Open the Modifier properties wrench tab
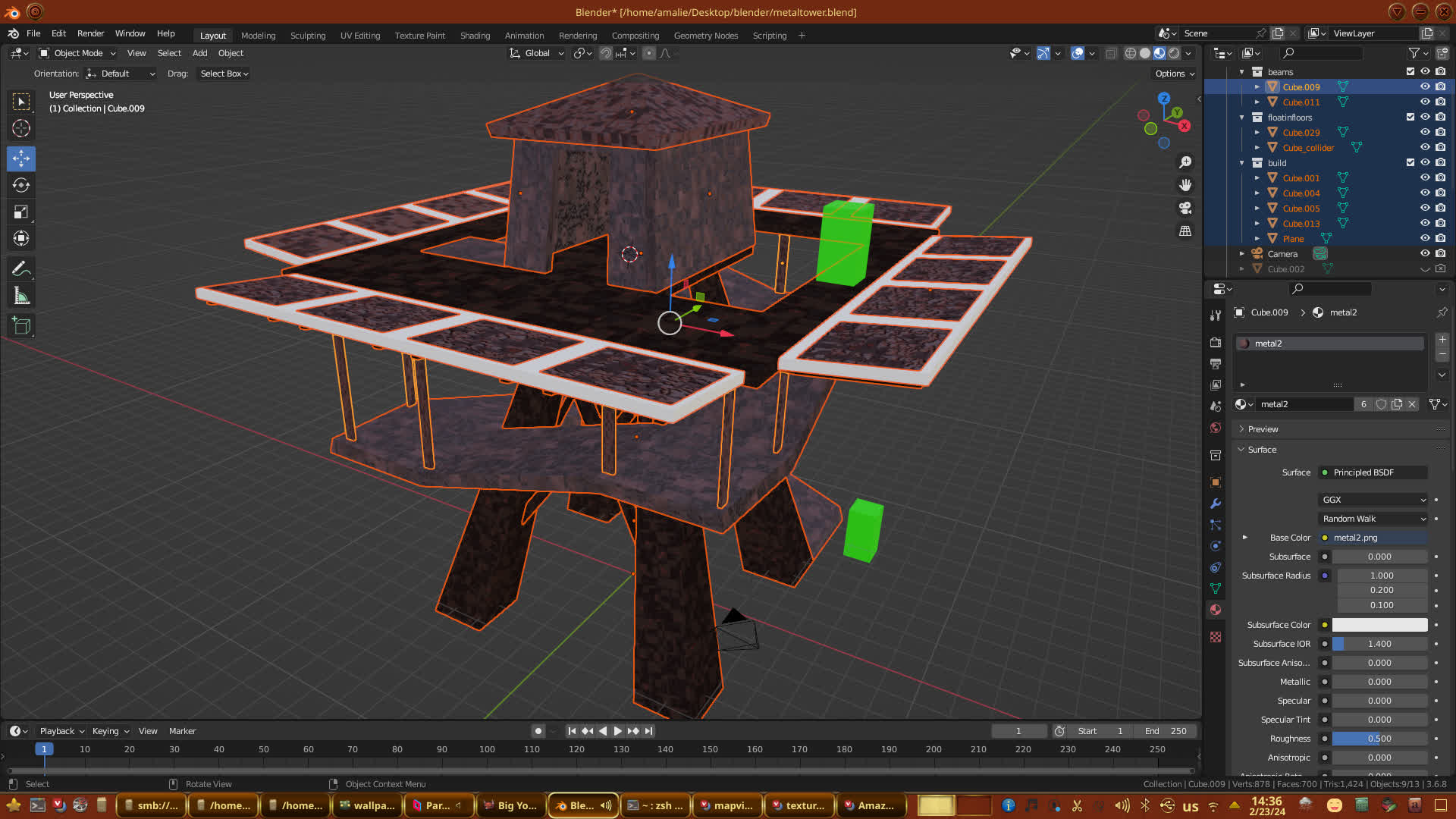Screen dimensions: 1456x819 tap(1216, 504)
